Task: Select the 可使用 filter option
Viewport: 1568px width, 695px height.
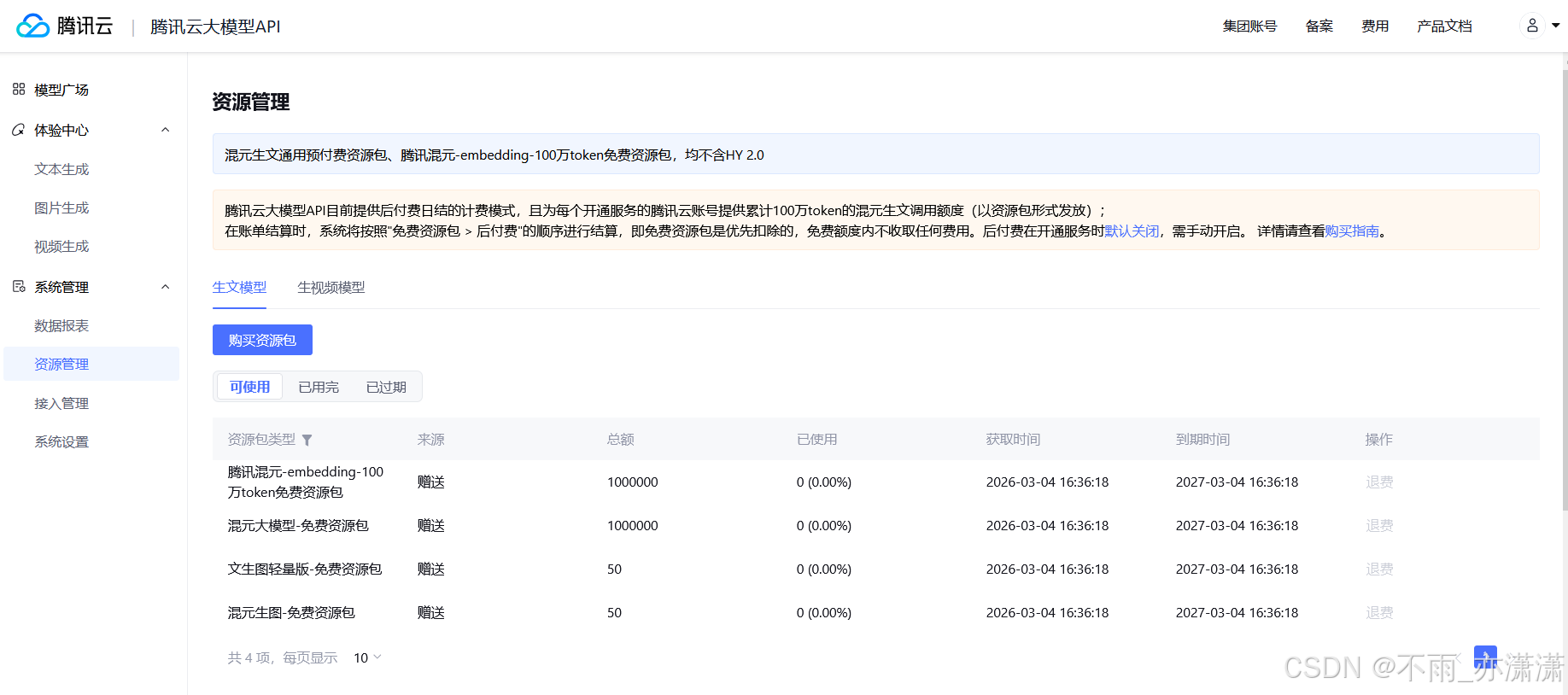Action: pos(249,387)
